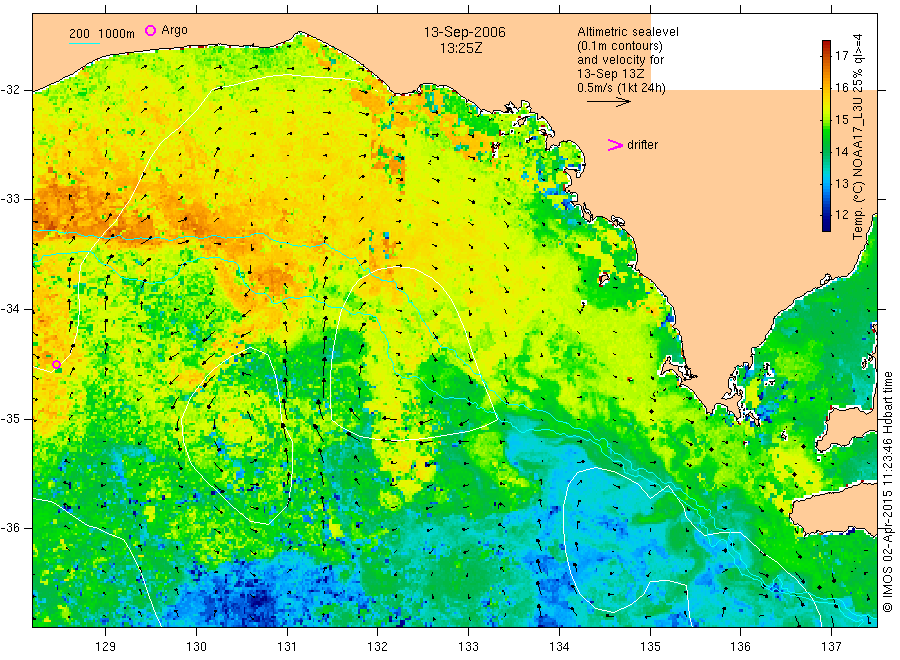The width and height of the screenshot is (900, 660).
Task: Click the longitude label 131
Action: pyautogui.click(x=287, y=647)
